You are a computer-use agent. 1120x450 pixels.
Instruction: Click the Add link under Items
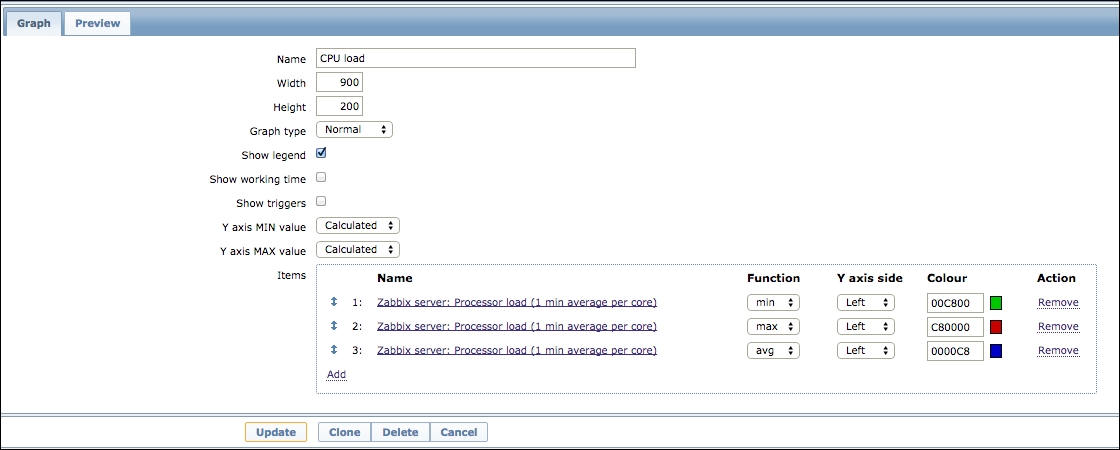[336, 374]
